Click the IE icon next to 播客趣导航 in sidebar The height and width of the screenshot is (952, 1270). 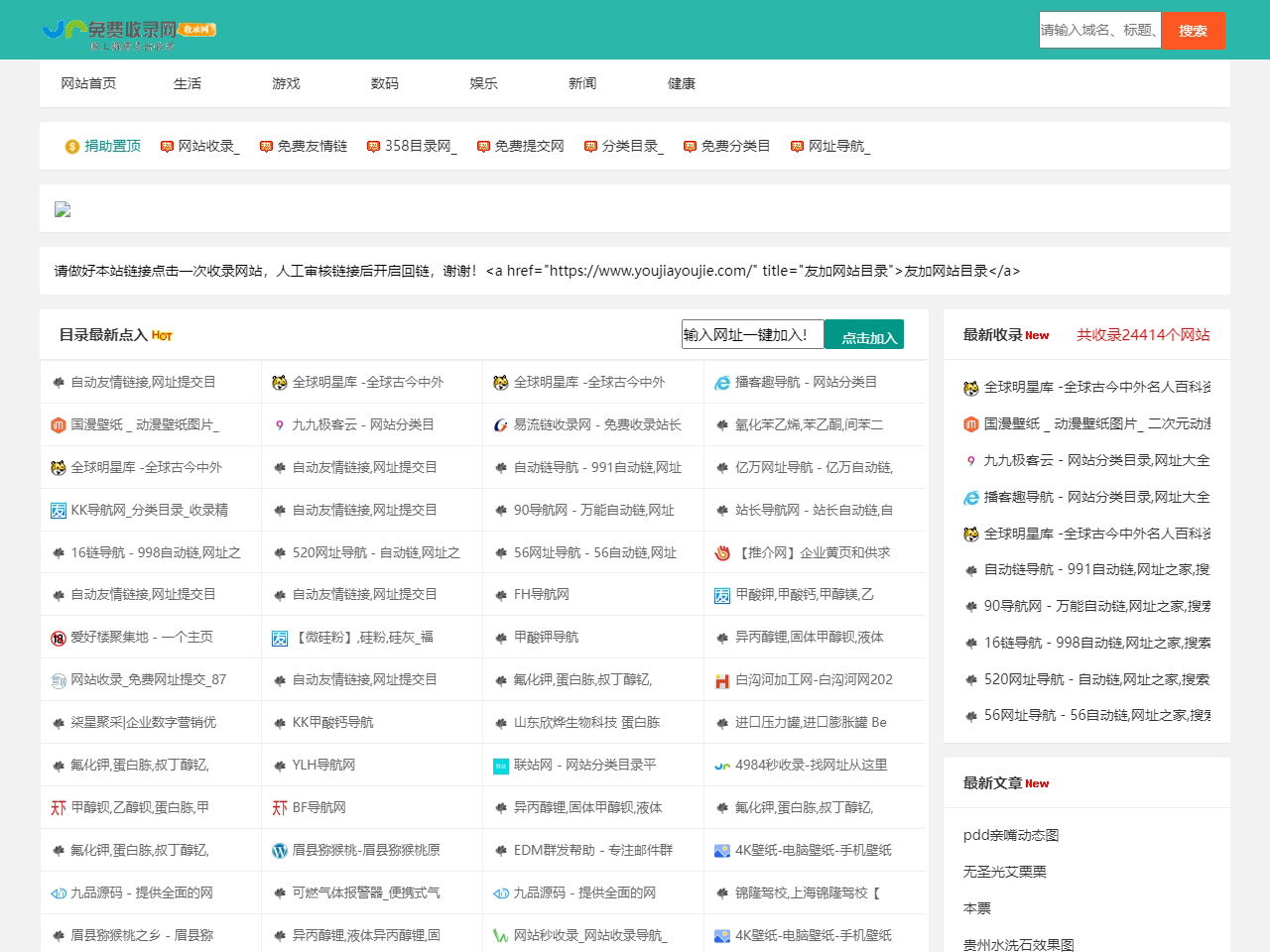(971, 498)
